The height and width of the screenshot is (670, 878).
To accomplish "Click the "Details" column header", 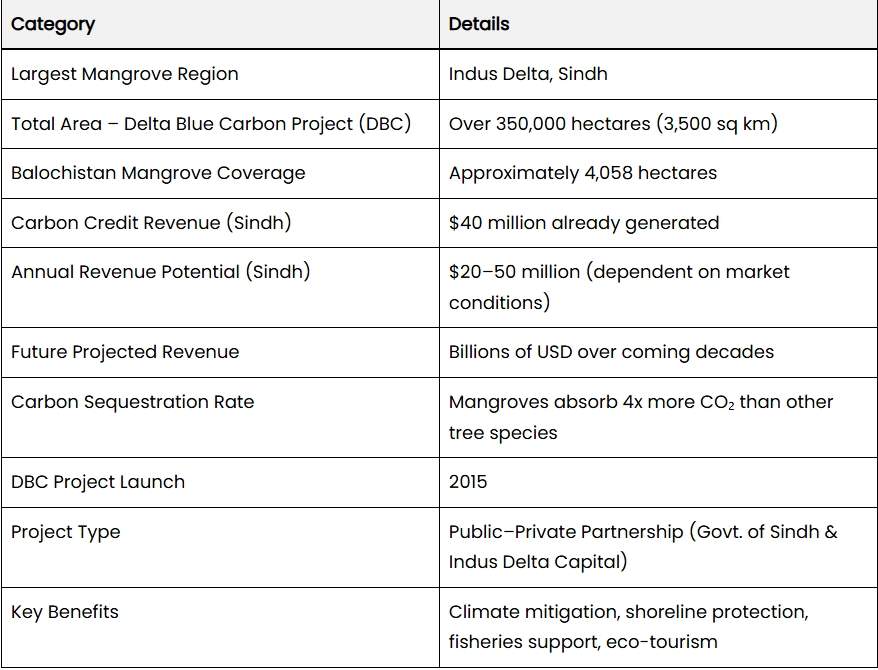I will (x=479, y=24).
